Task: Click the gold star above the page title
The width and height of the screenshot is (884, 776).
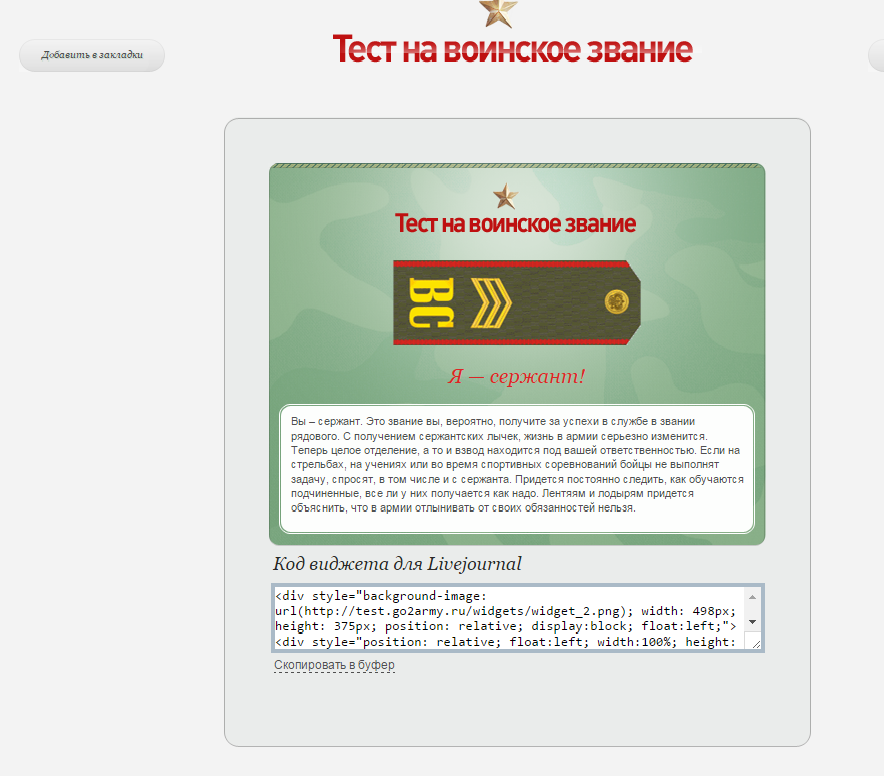Action: tap(498, 12)
